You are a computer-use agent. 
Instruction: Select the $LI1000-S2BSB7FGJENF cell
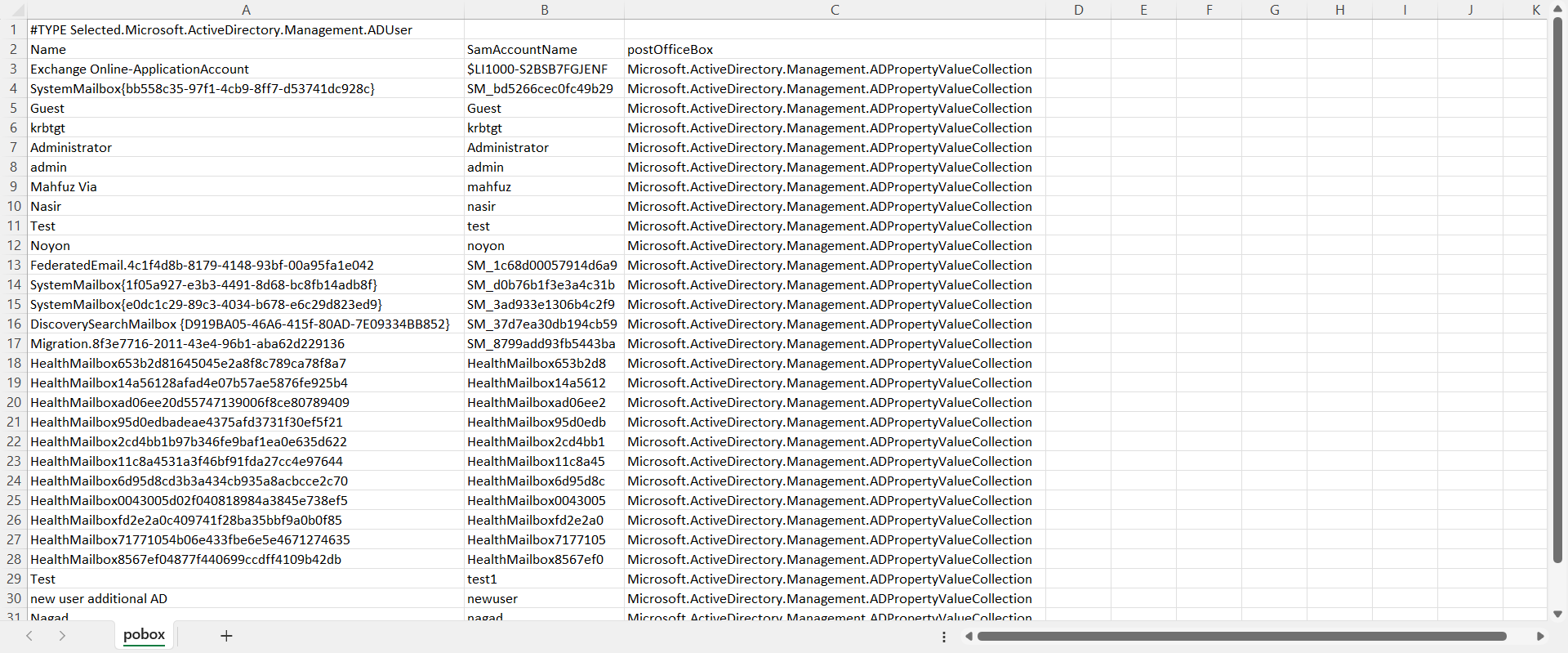[544, 69]
